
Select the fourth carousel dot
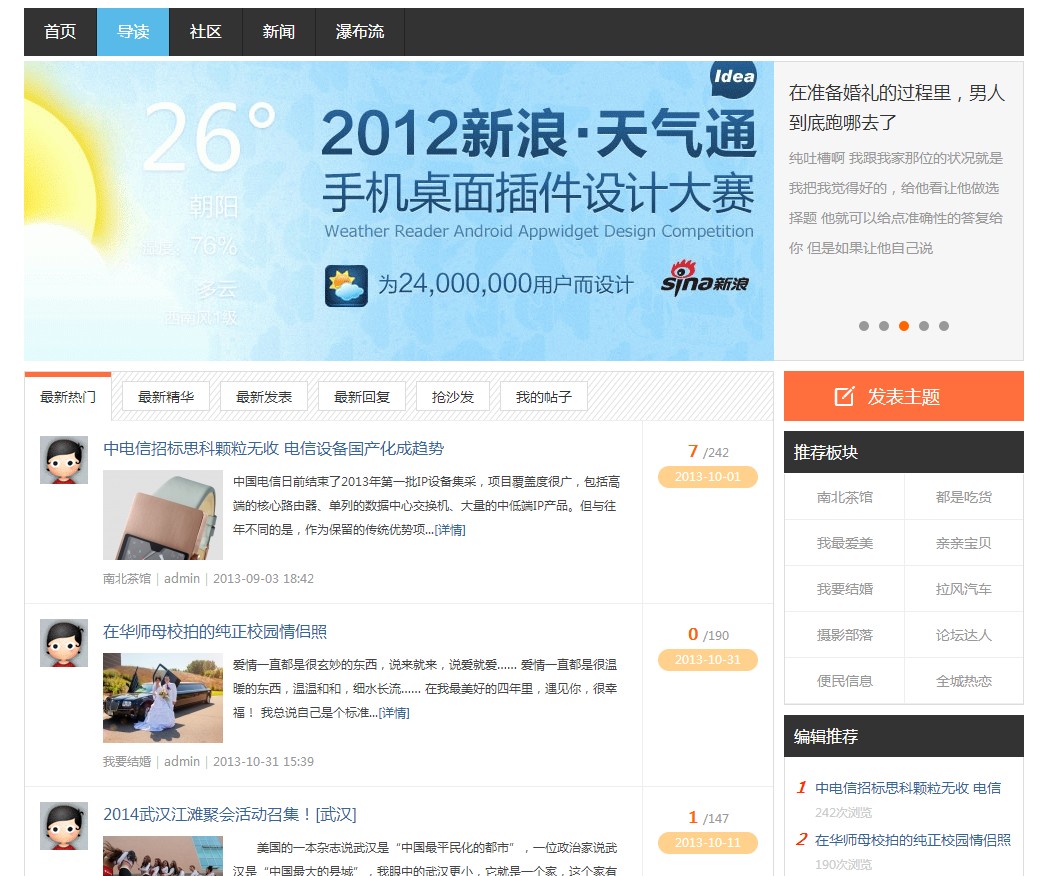tap(924, 326)
